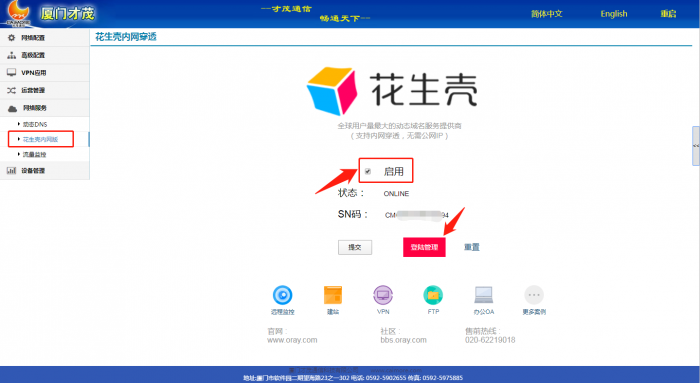Open the hierarchy icon for 高级配置
Viewport: 700px width, 383px height.
point(12,55)
